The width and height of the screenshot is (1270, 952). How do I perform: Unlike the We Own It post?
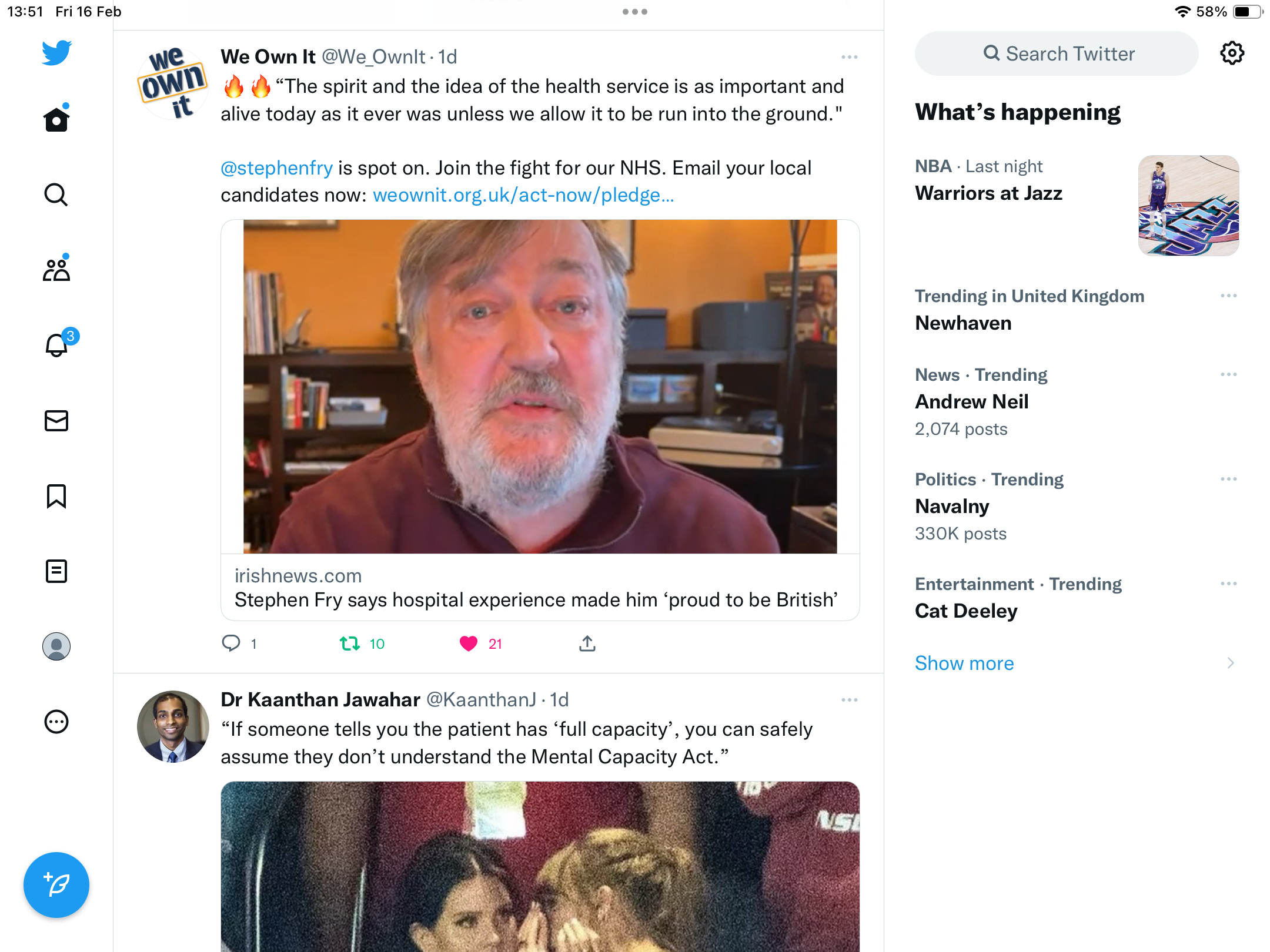click(x=469, y=644)
